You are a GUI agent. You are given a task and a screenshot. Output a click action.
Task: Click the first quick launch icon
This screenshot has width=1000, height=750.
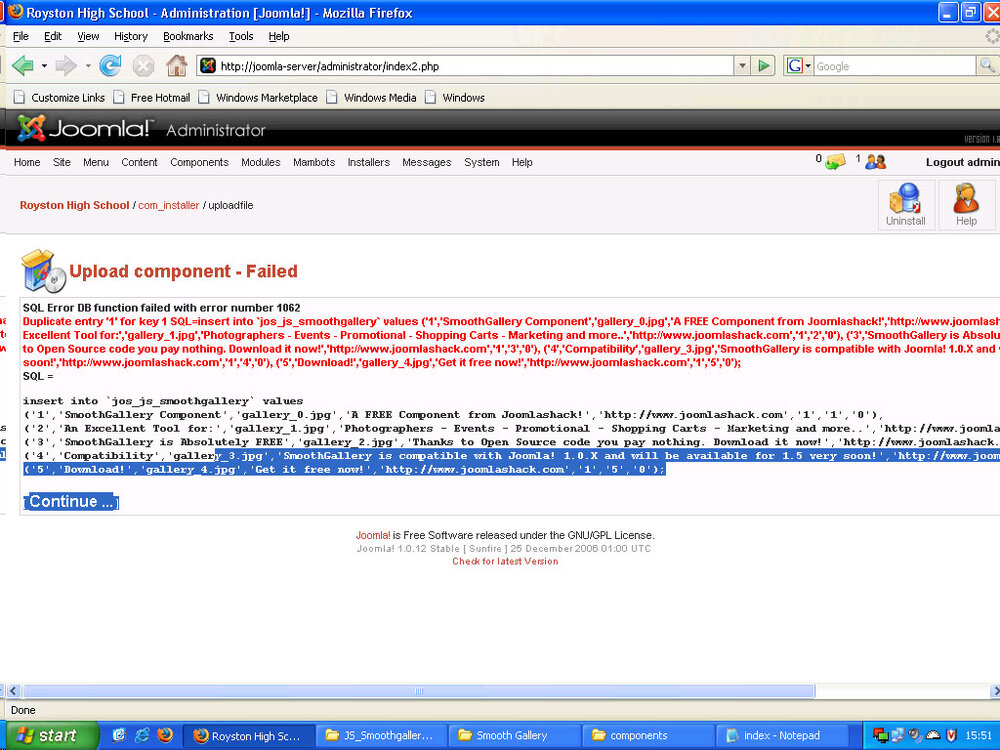pyautogui.click(x=119, y=735)
